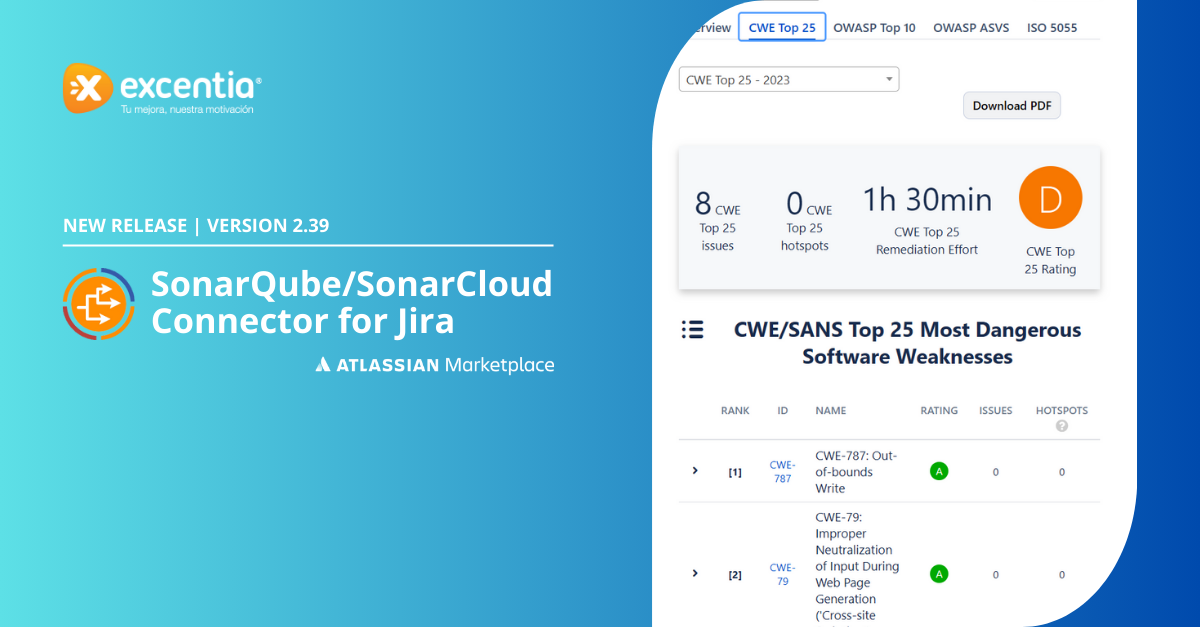Switch to the CWE Top 25 tab
The height and width of the screenshot is (627, 1200).
click(x=781, y=27)
